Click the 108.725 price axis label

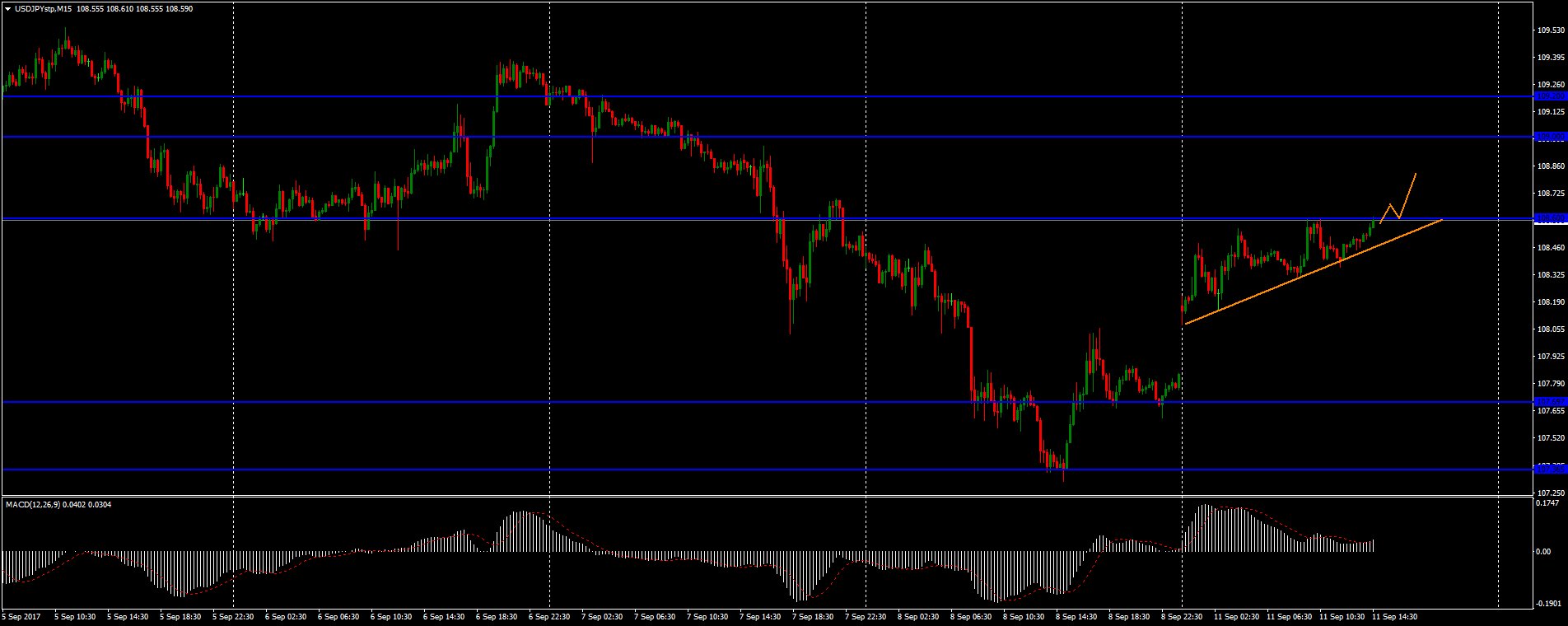click(x=1550, y=194)
